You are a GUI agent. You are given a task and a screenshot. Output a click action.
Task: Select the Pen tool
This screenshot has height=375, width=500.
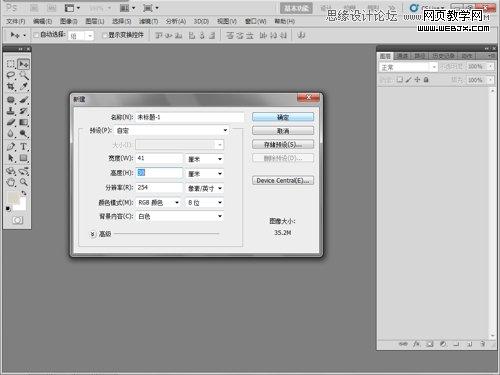click(11, 147)
